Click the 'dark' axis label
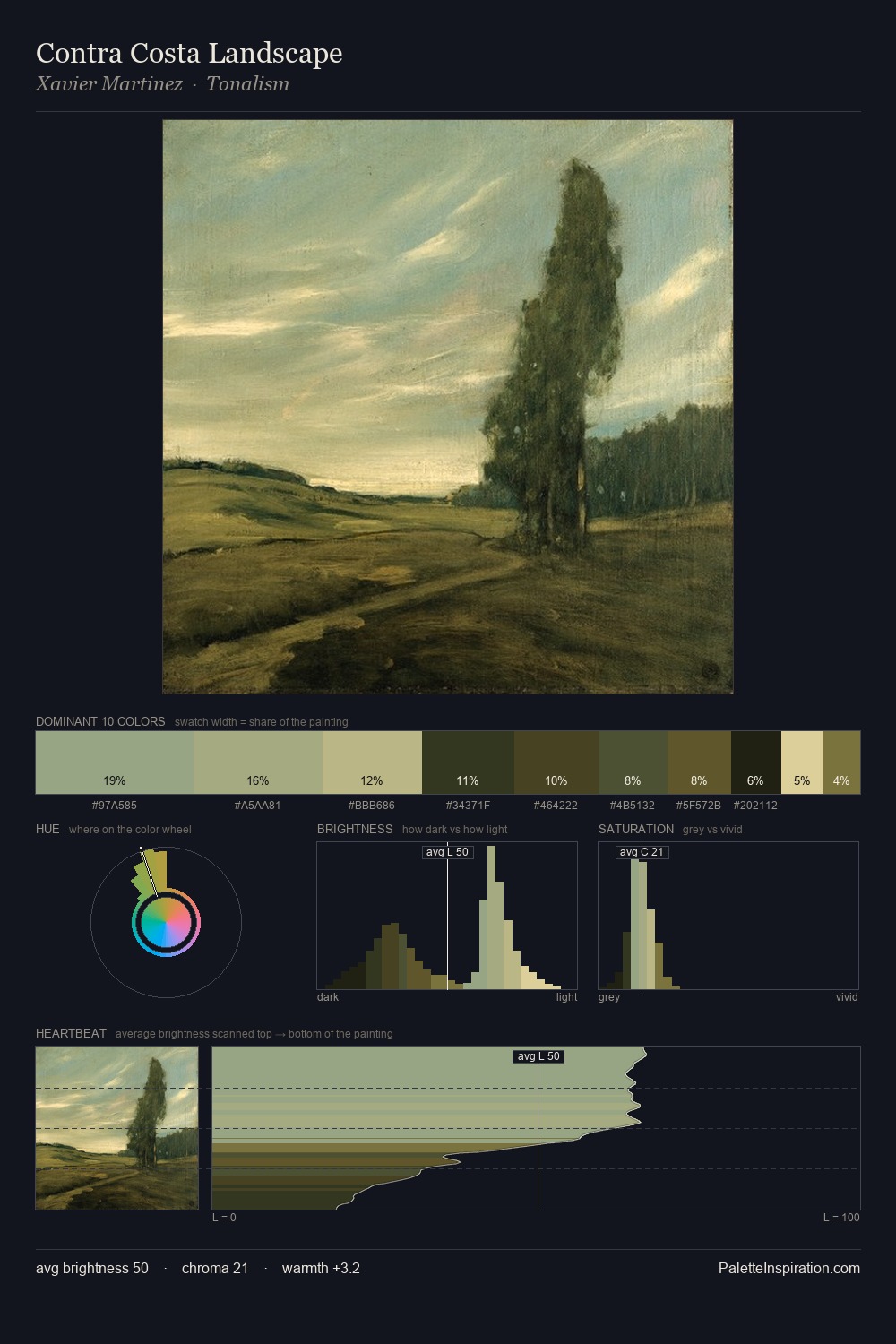 pyautogui.click(x=328, y=996)
